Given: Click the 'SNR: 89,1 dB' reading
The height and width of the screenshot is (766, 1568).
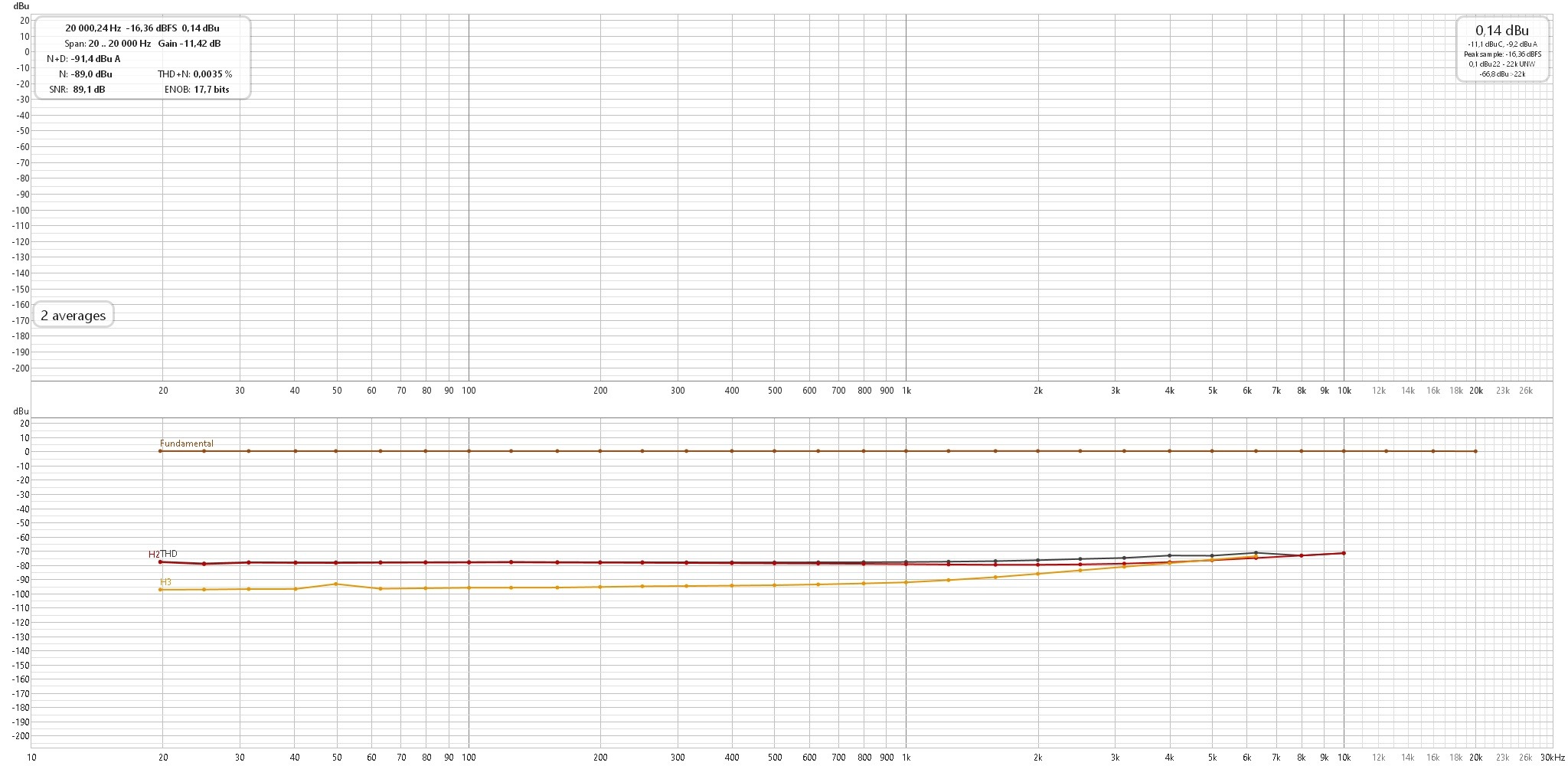Looking at the screenshot, I should pyautogui.click(x=77, y=90).
